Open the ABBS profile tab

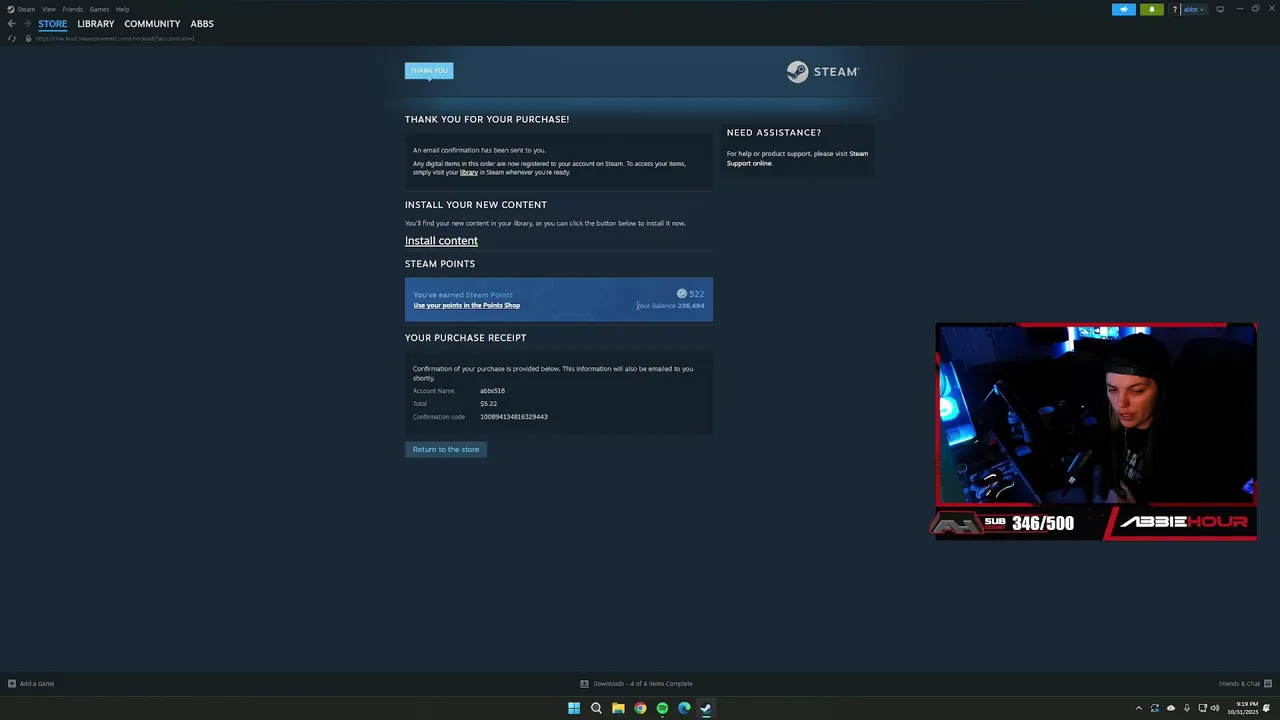202,24
